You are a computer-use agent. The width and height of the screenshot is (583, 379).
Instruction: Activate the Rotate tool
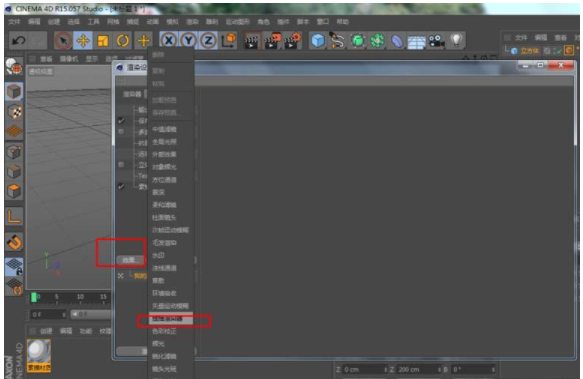[123, 41]
